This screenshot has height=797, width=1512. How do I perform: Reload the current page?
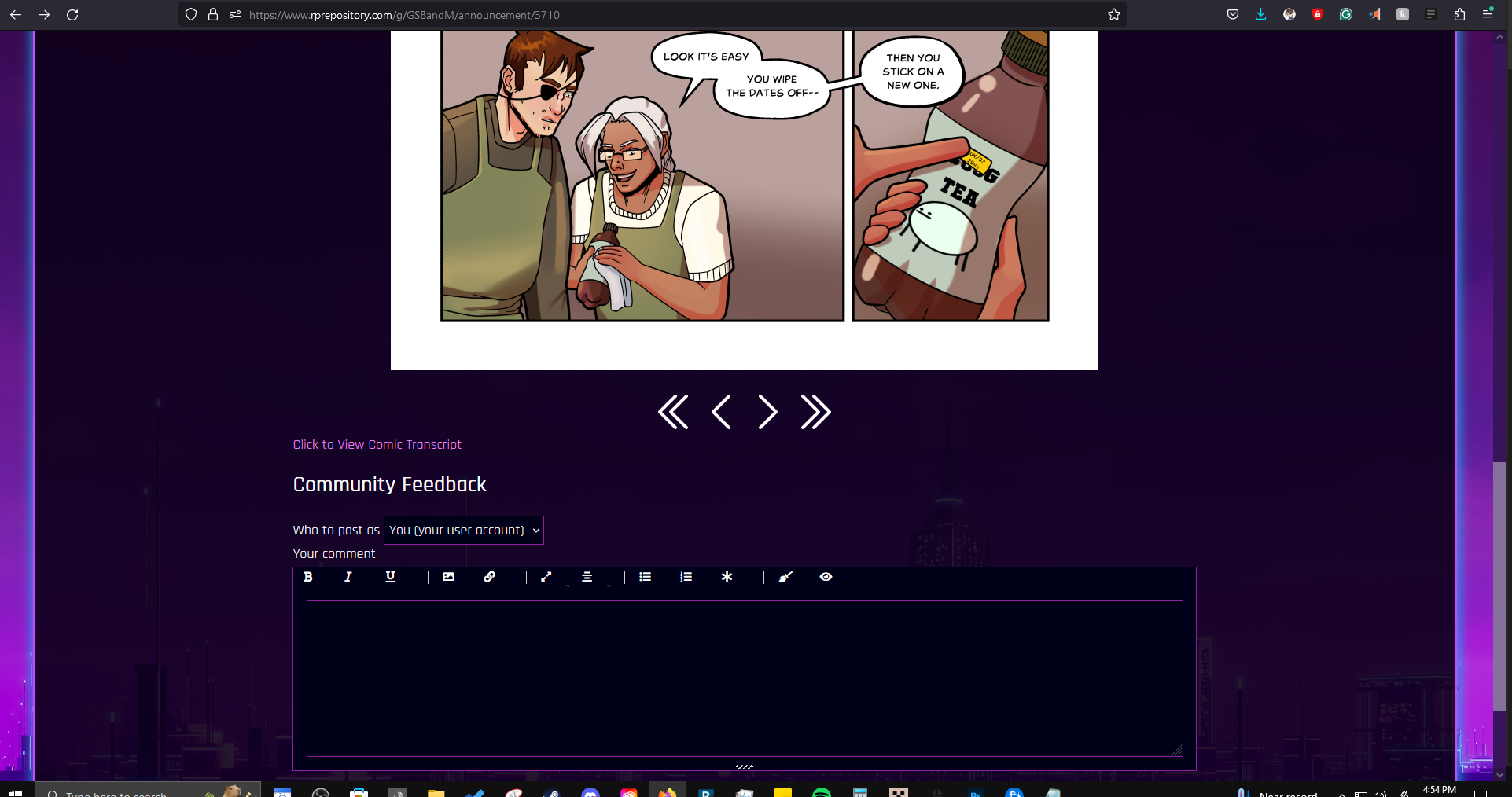(x=72, y=14)
